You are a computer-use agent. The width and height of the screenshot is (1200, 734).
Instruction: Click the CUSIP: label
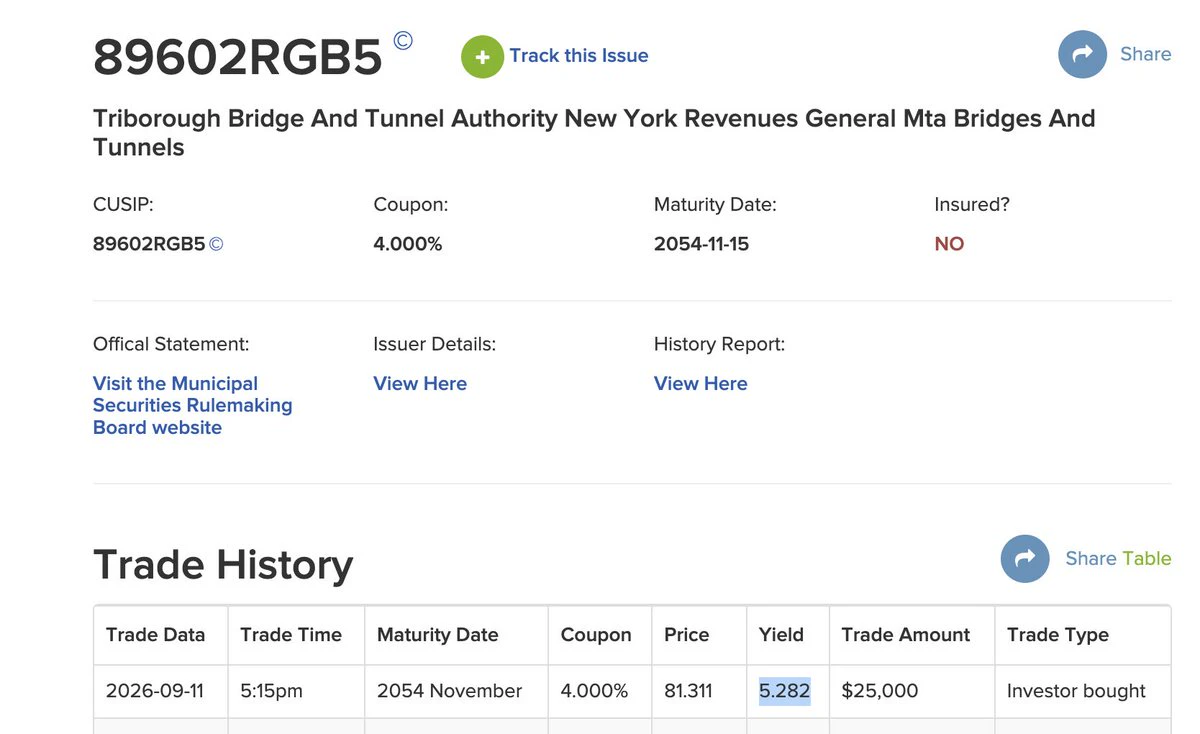pos(123,204)
